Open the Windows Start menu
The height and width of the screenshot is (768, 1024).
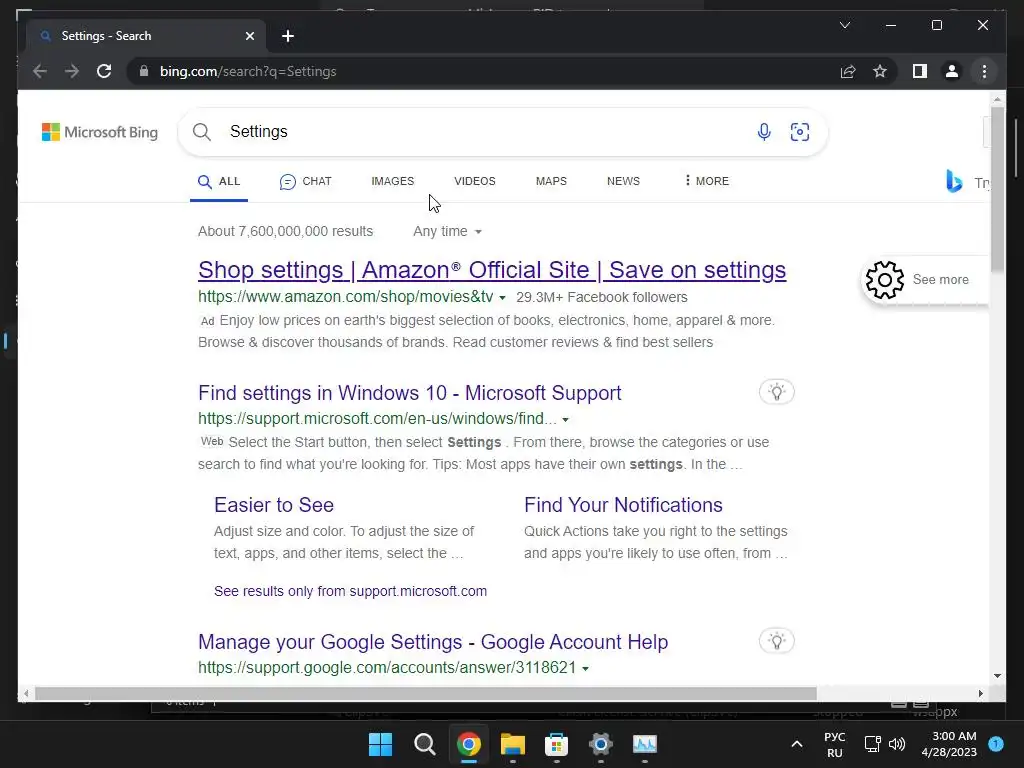[x=380, y=744]
